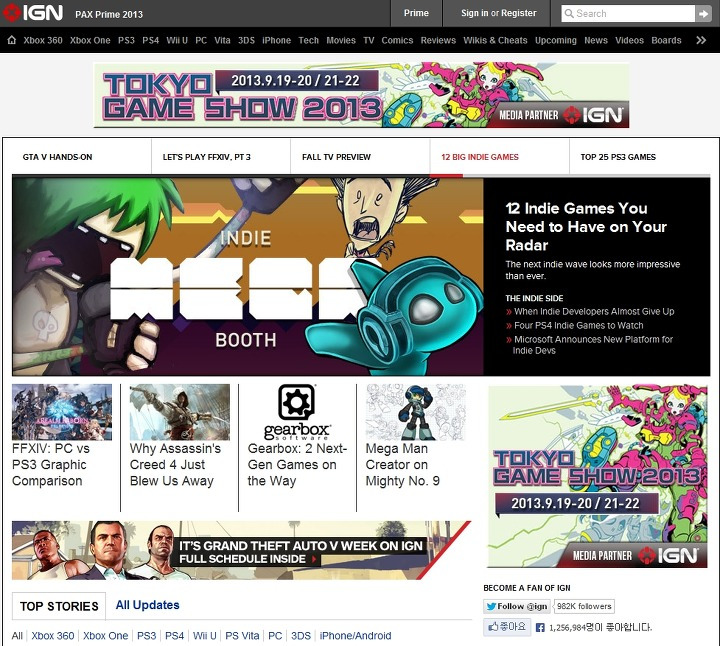Open PAX Prime 2013 link
The height and width of the screenshot is (646, 720).
109,14
